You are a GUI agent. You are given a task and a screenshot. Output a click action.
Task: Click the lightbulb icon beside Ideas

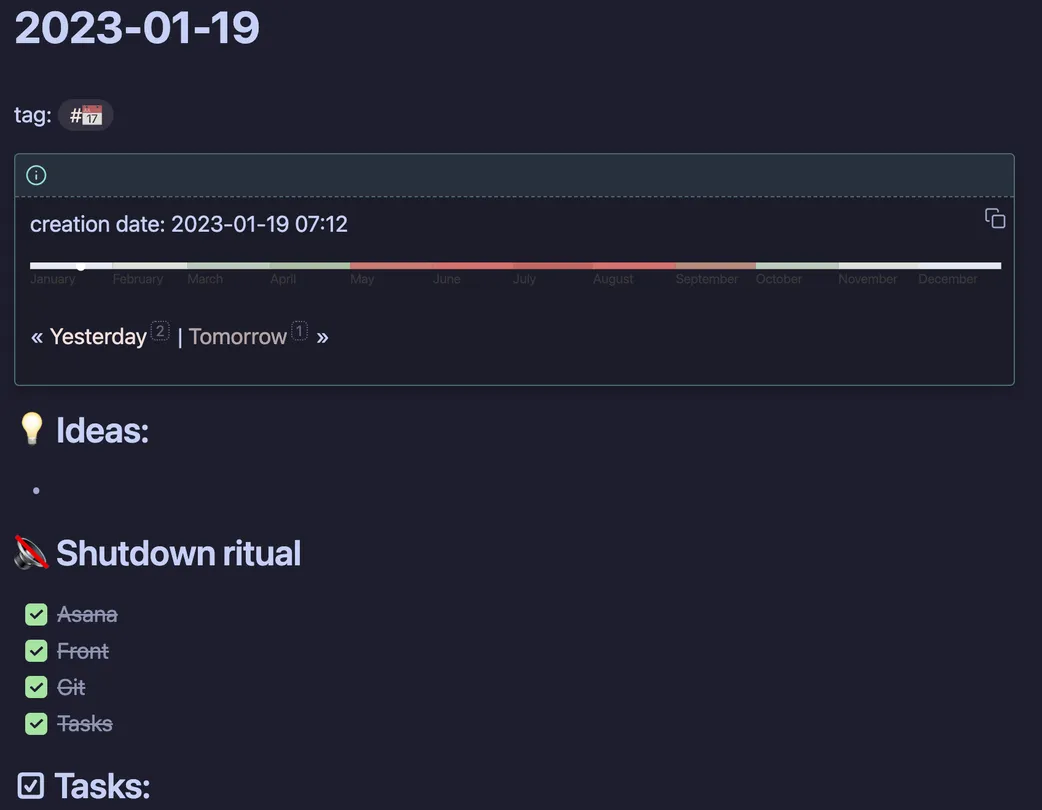pyautogui.click(x=32, y=430)
